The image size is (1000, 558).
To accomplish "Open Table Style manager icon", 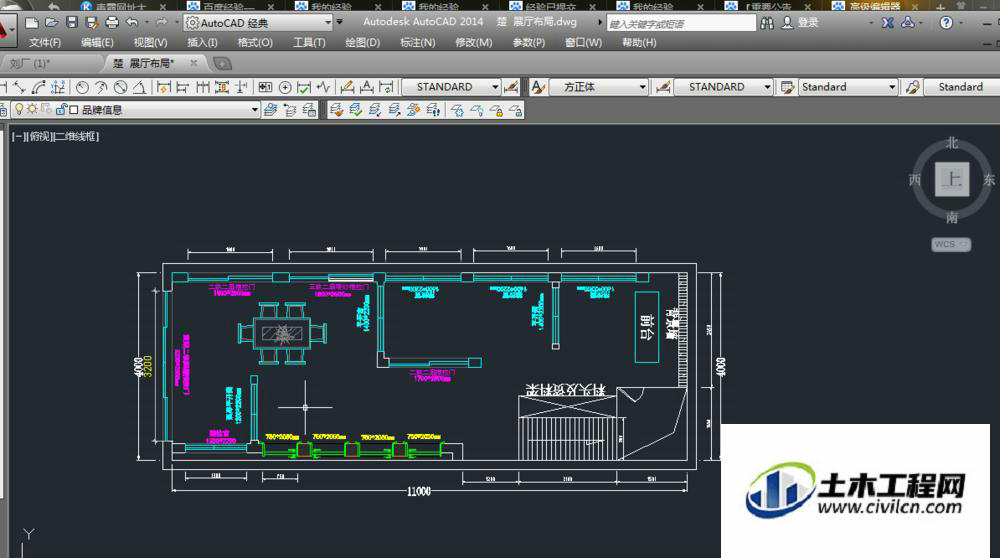I will (788, 87).
